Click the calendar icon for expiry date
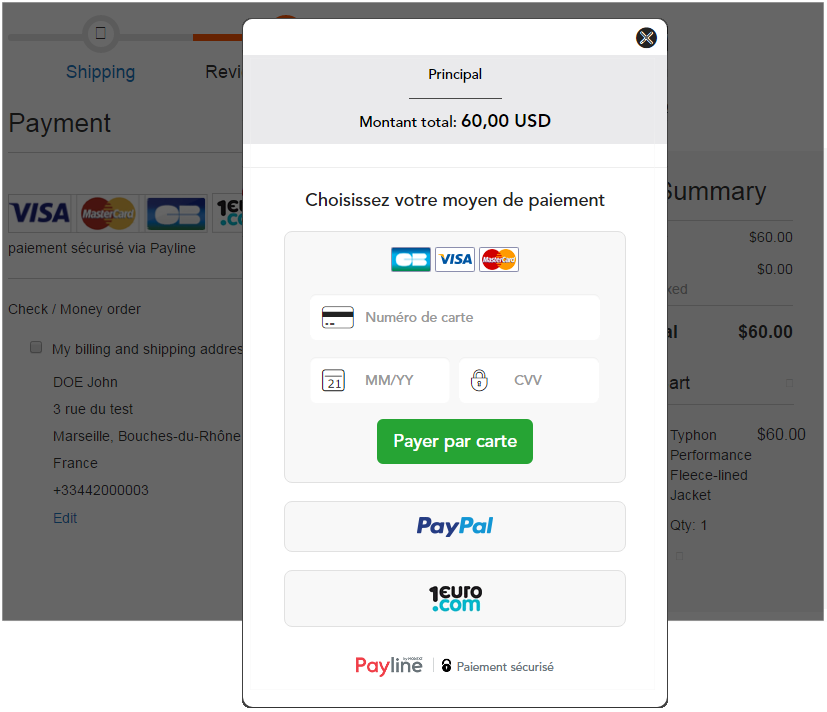The height and width of the screenshot is (712, 827). tap(333, 380)
